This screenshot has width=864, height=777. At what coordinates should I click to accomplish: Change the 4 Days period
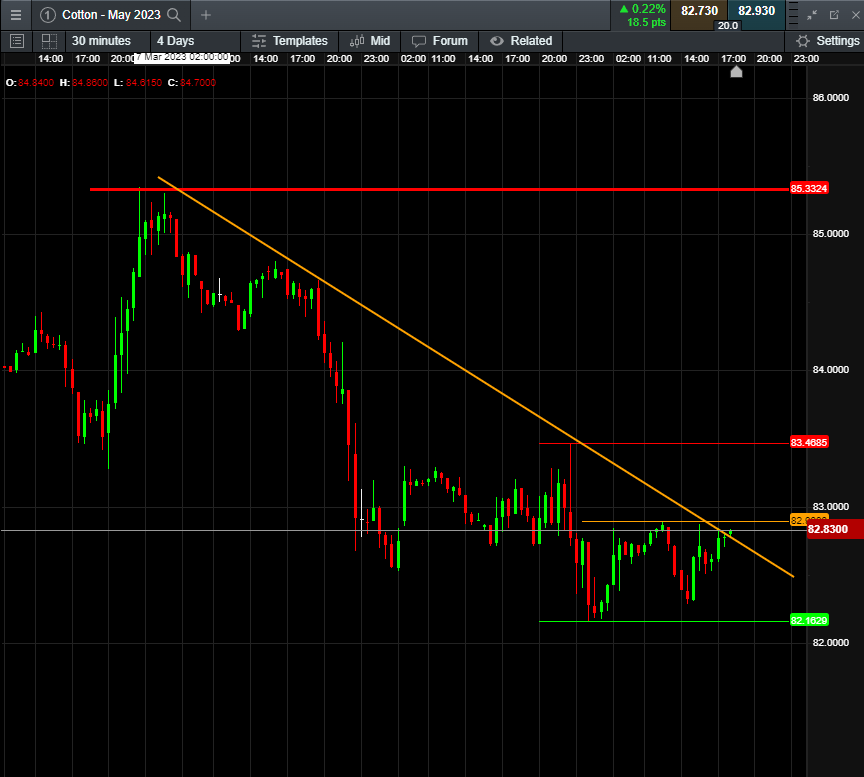(176, 41)
